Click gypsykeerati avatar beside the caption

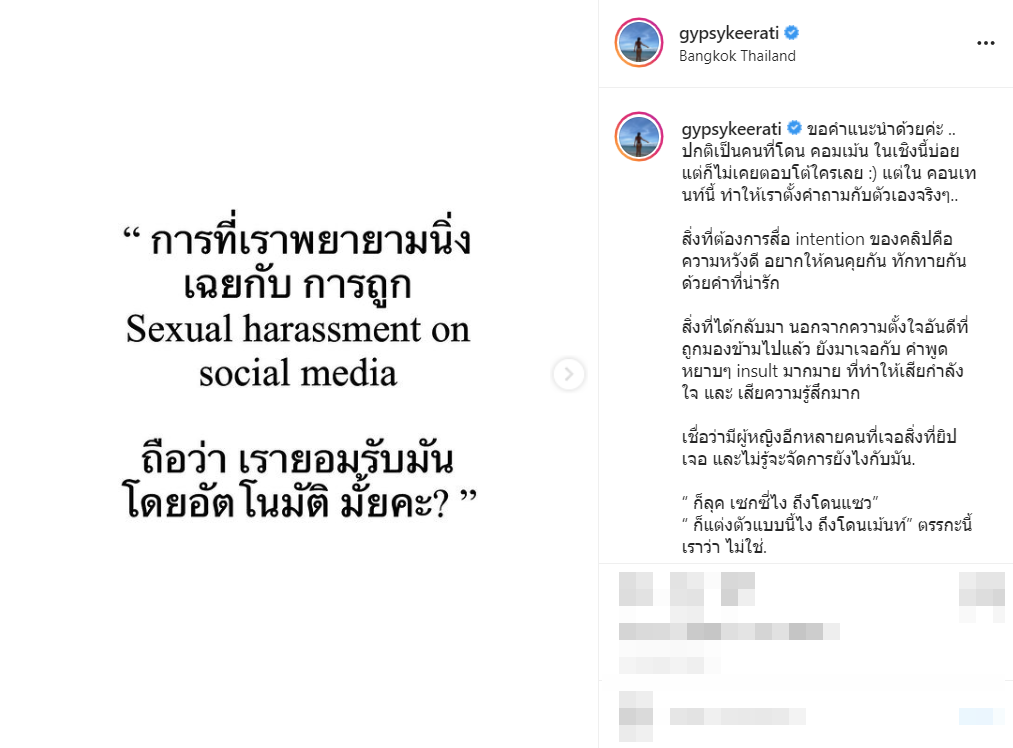(639, 136)
